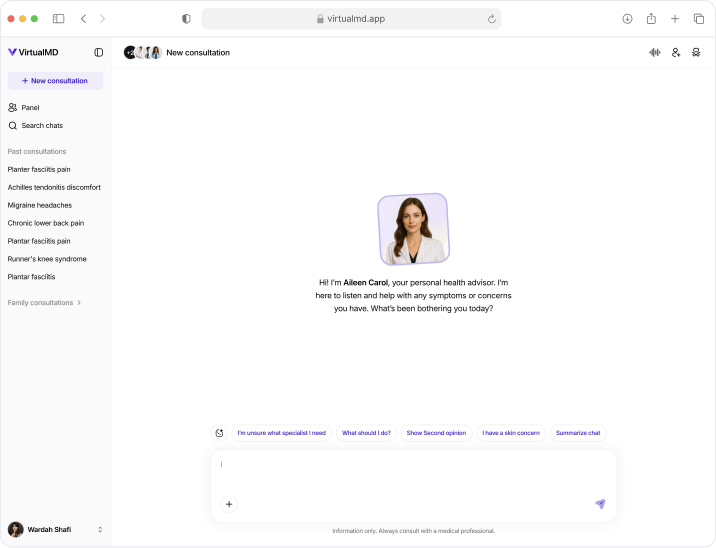Collapse the VirtualMD sidebar panel

pyautogui.click(x=99, y=53)
